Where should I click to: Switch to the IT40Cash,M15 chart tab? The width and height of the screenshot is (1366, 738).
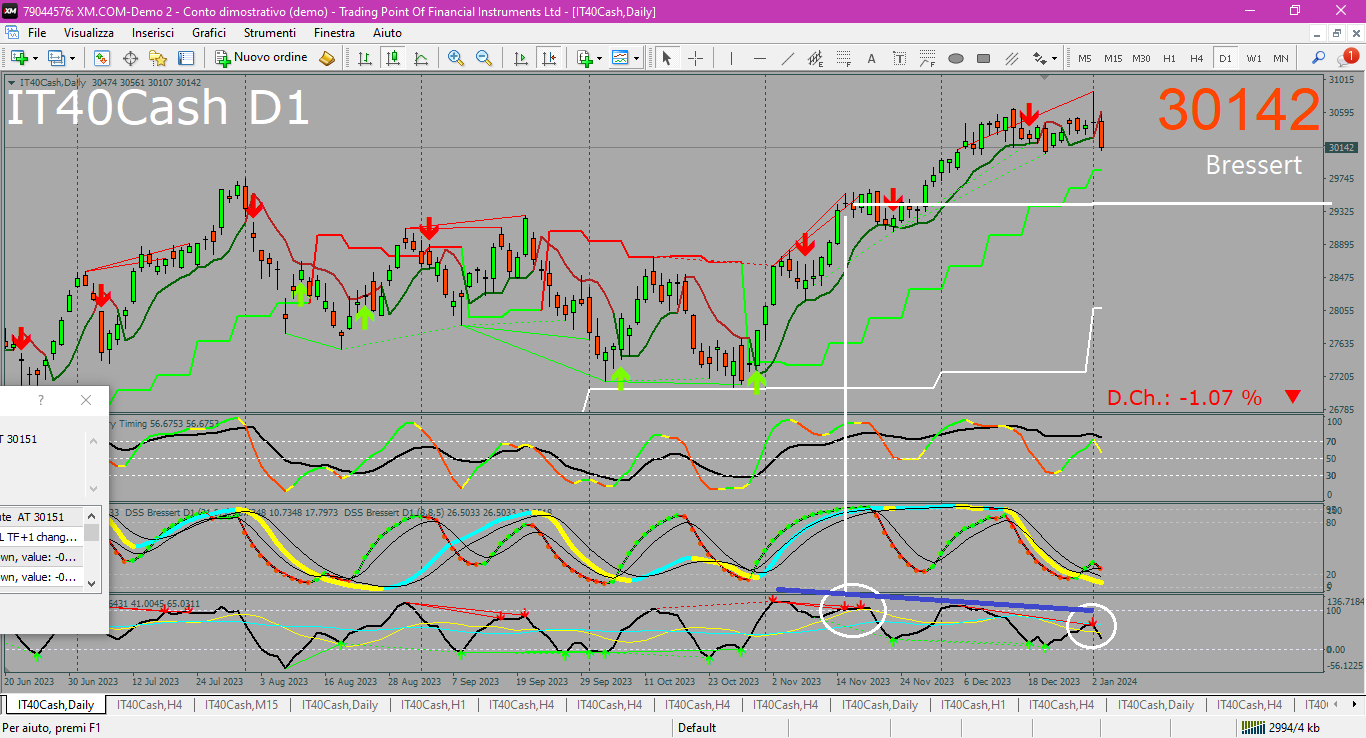241,705
